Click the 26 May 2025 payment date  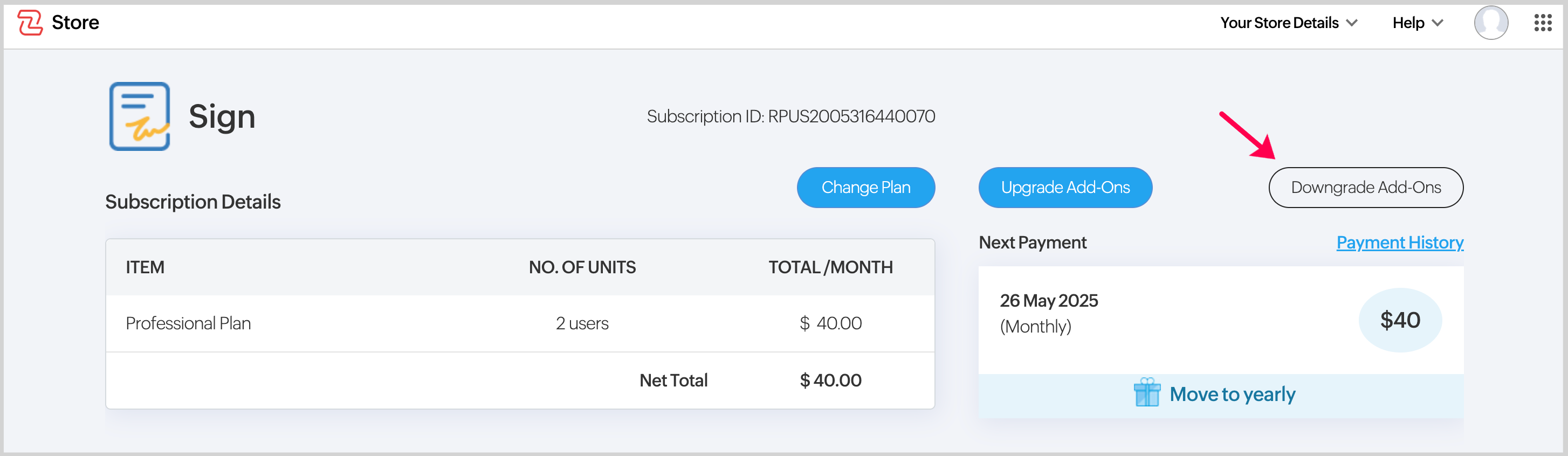tap(1048, 301)
